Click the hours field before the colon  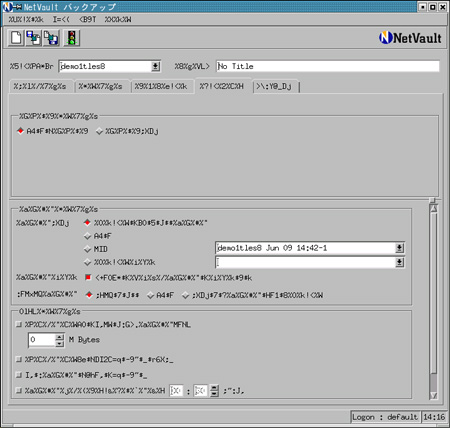pyautogui.click(x=176, y=391)
